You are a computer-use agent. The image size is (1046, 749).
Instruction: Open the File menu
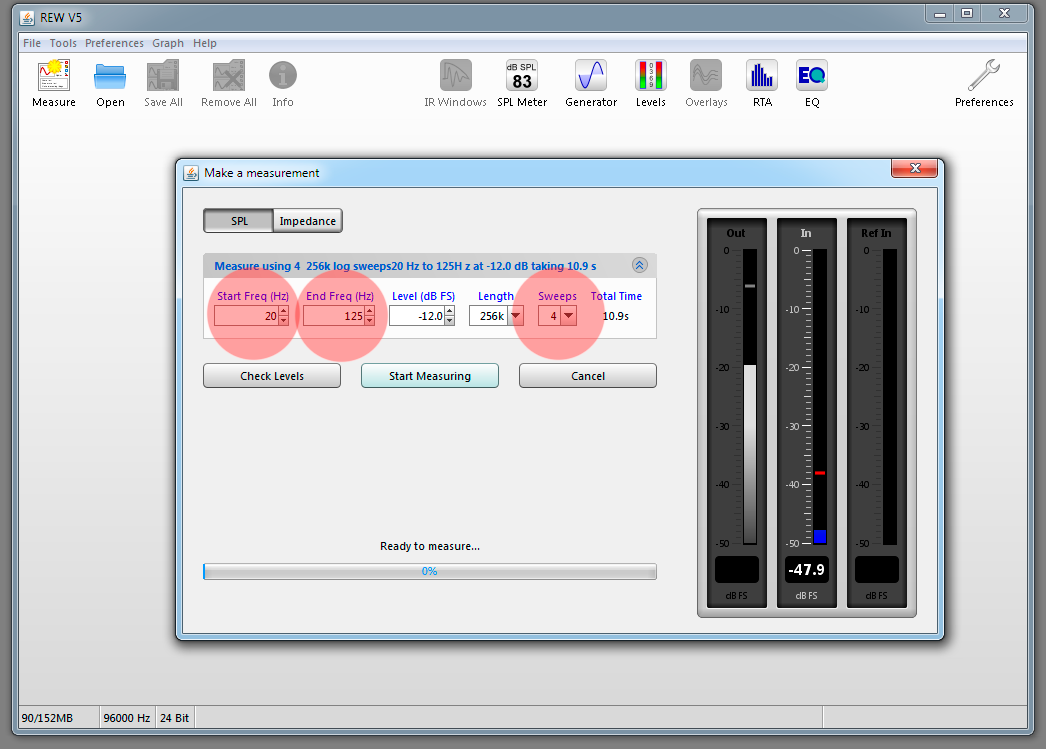[x=32, y=43]
